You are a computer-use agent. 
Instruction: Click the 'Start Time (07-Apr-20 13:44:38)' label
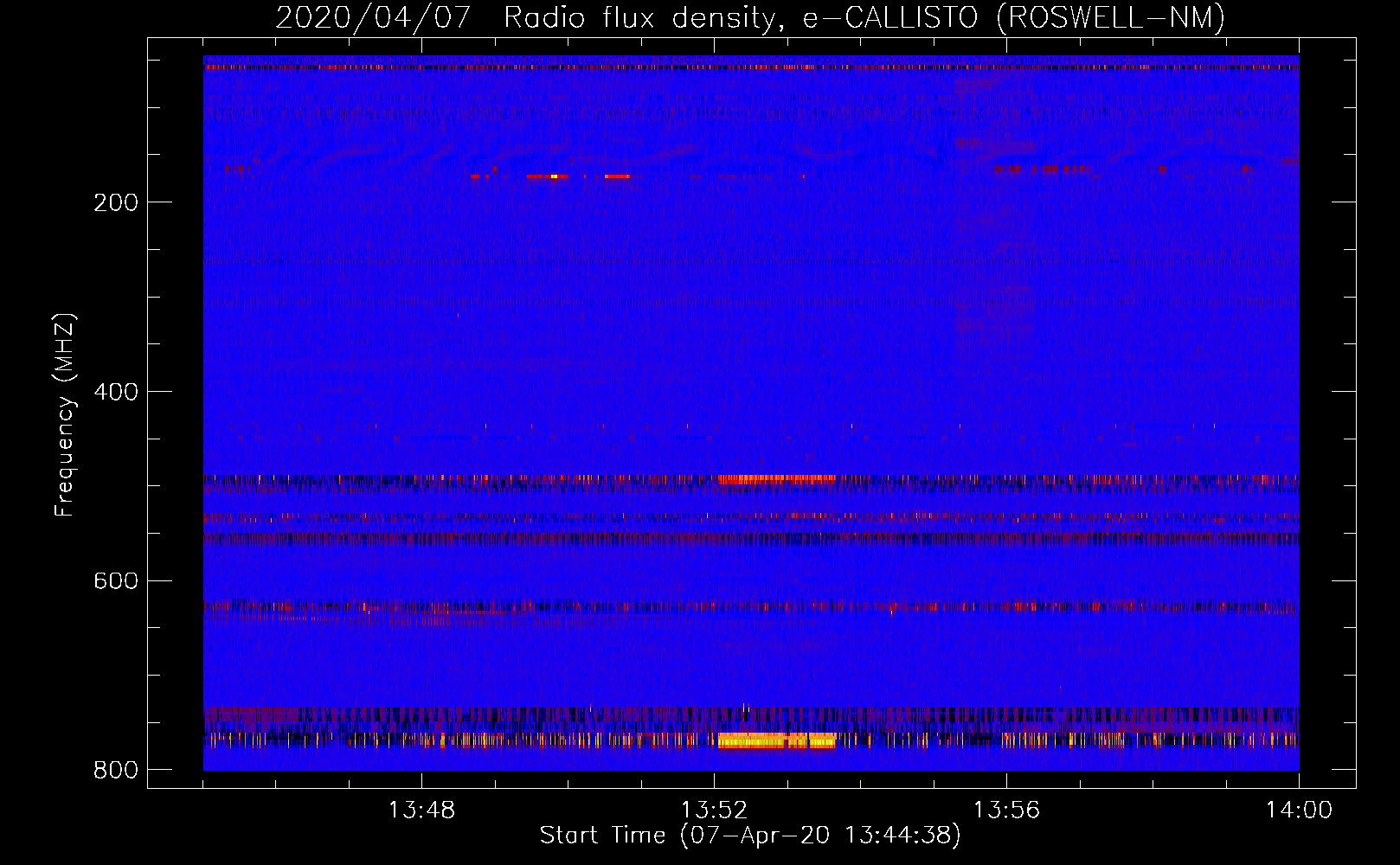click(x=750, y=836)
